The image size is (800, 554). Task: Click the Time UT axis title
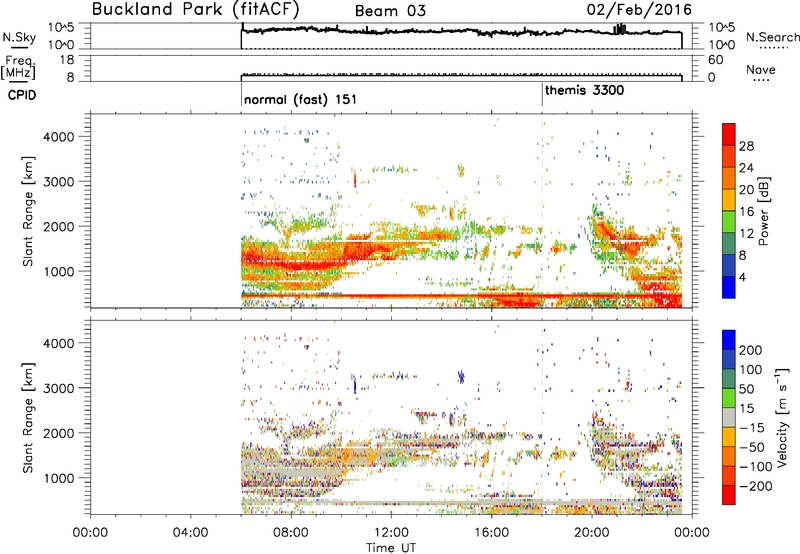391,548
